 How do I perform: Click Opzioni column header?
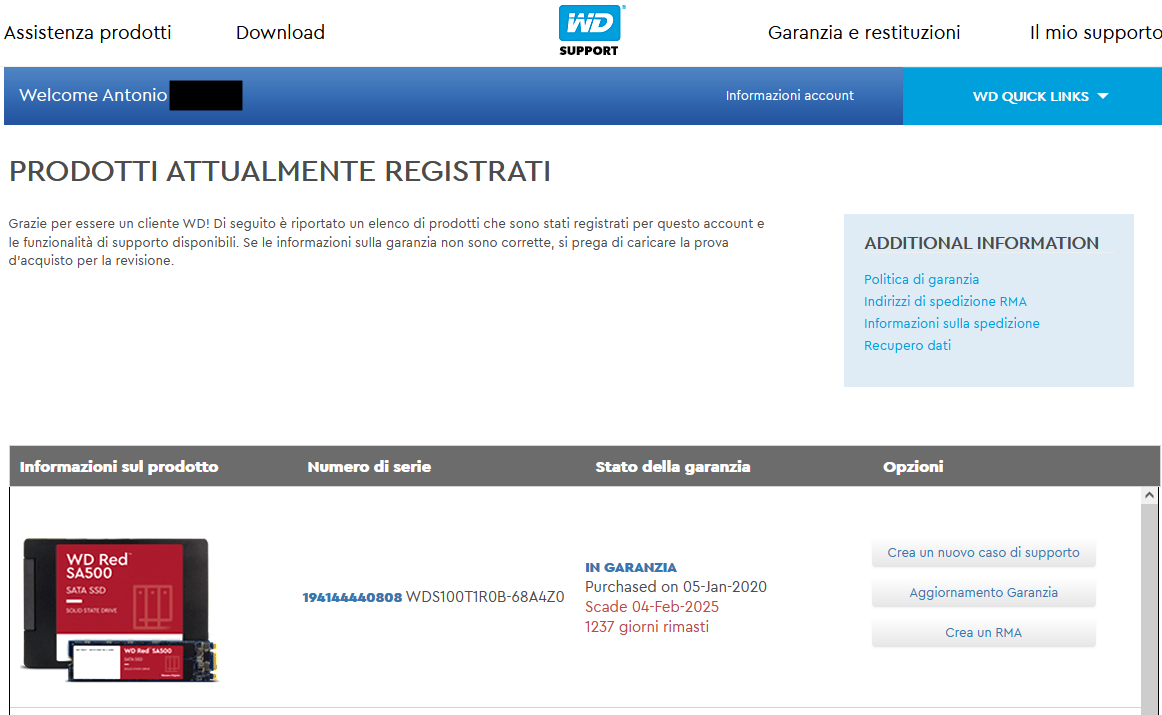coord(913,467)
